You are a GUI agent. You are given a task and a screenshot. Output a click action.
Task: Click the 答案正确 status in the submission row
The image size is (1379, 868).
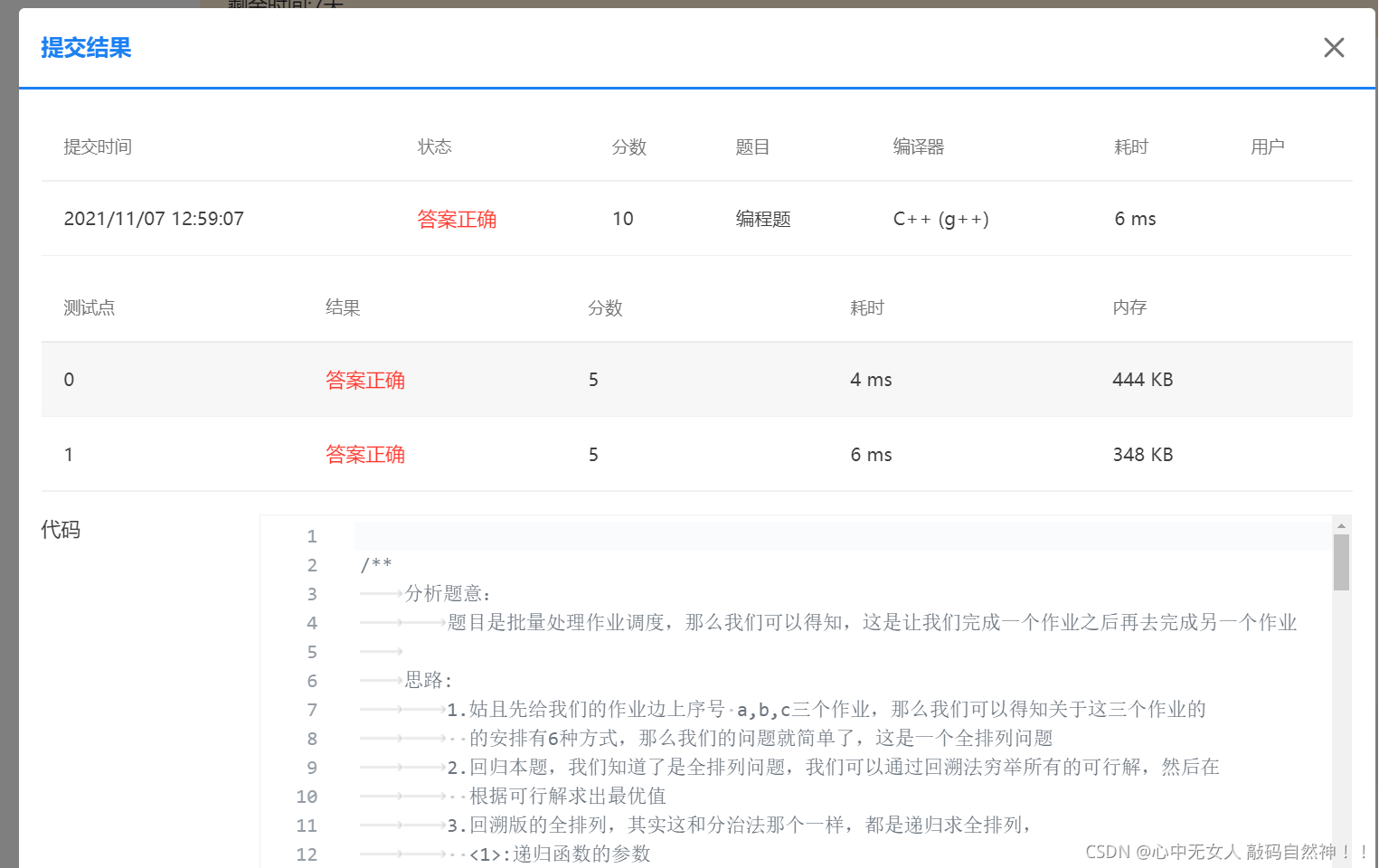[457, 218]
